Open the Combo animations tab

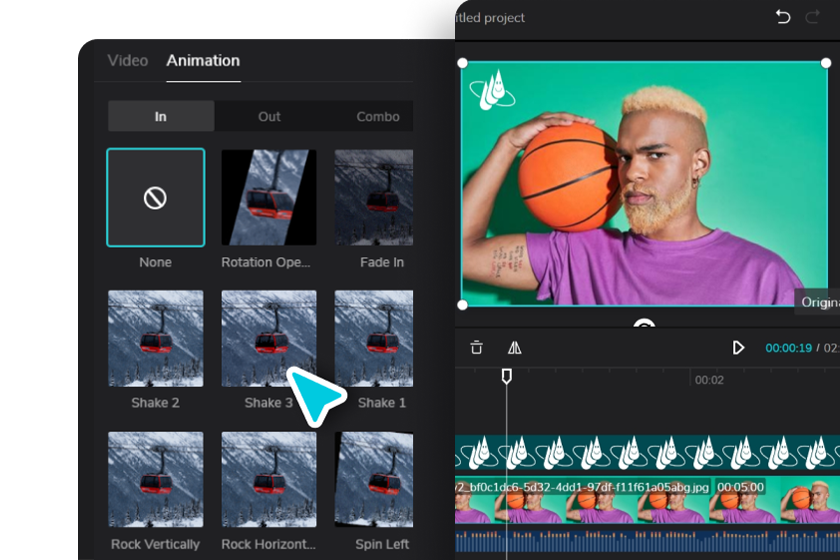[378, 116]
